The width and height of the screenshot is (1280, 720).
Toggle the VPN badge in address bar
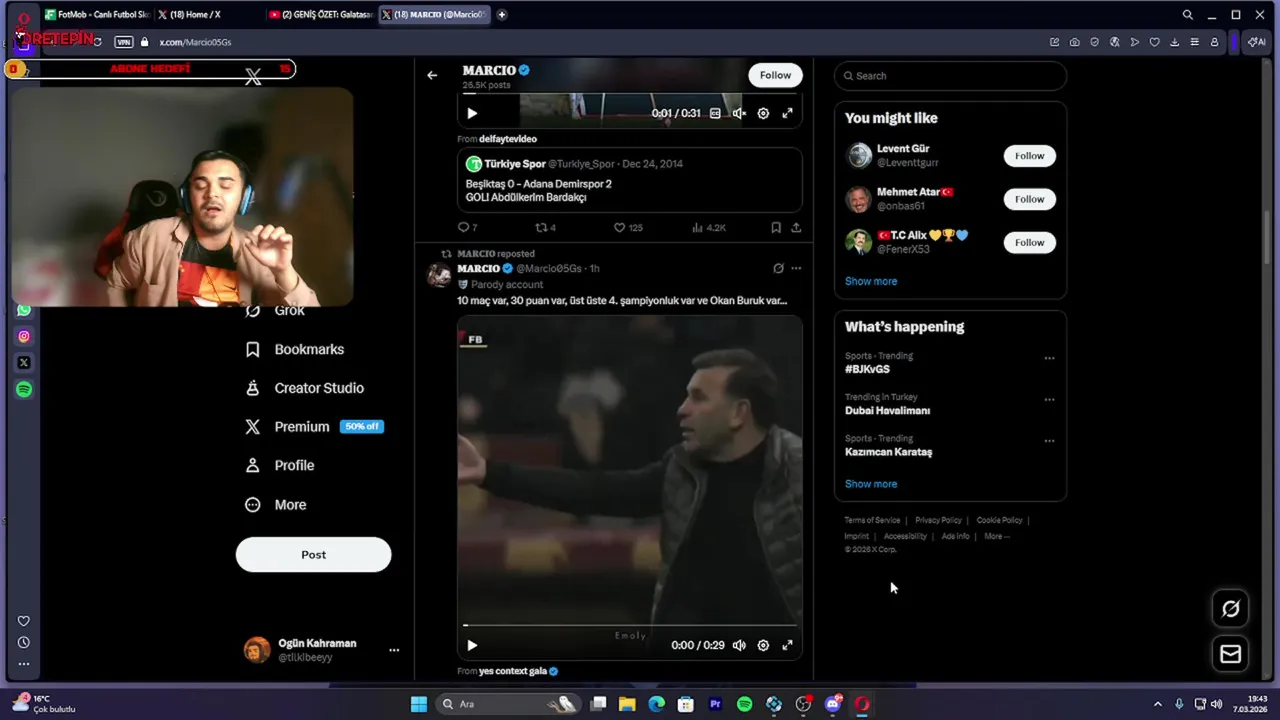pyautogui.click(x=124, y=42)
